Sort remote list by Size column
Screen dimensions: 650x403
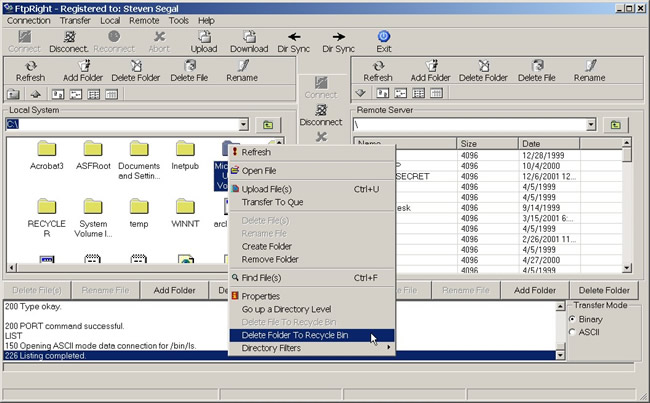click(x=488, y=143)
